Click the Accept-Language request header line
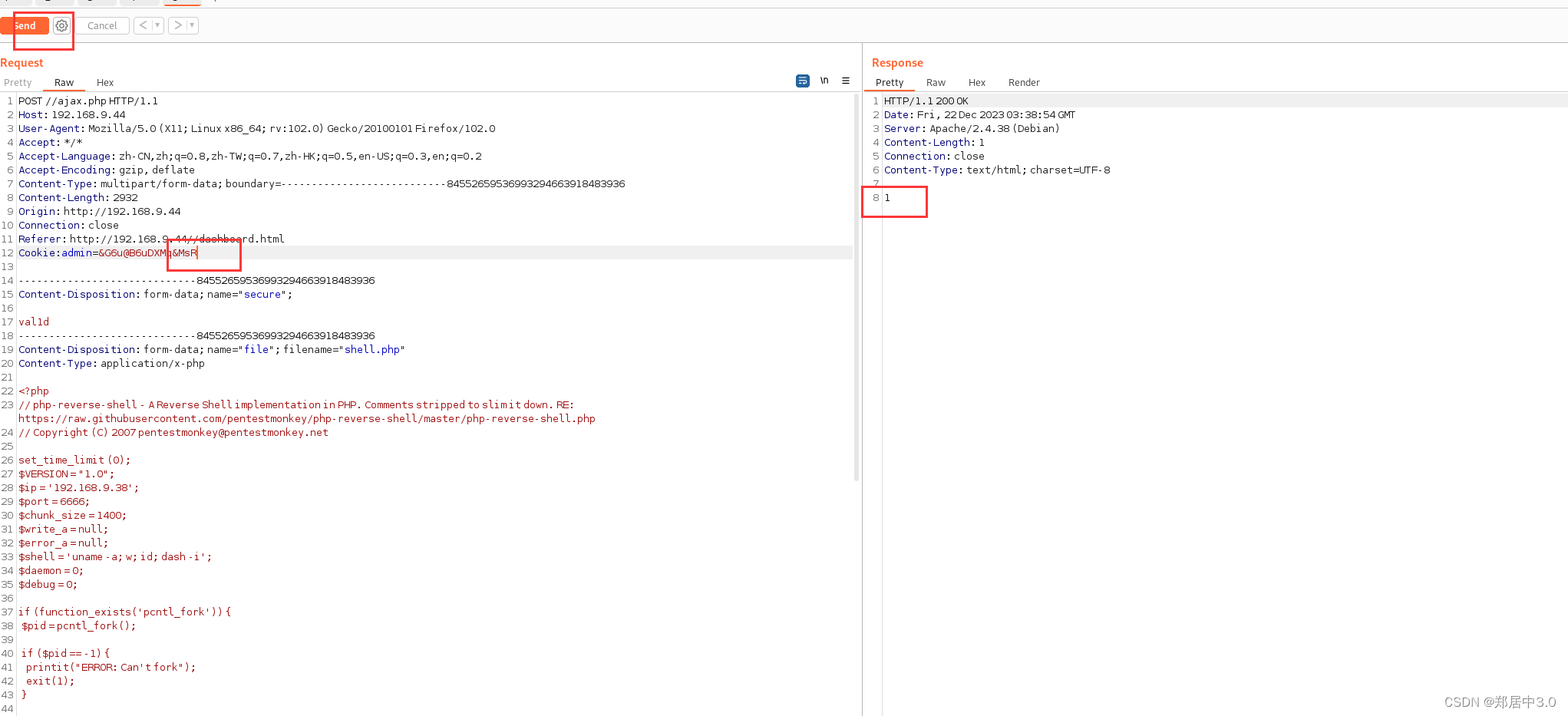 point(250,156)
